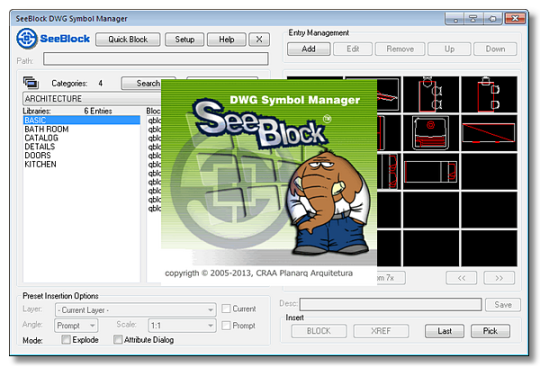
Task: Click Add in Entry Management
Action: click(x=309, y=49)
